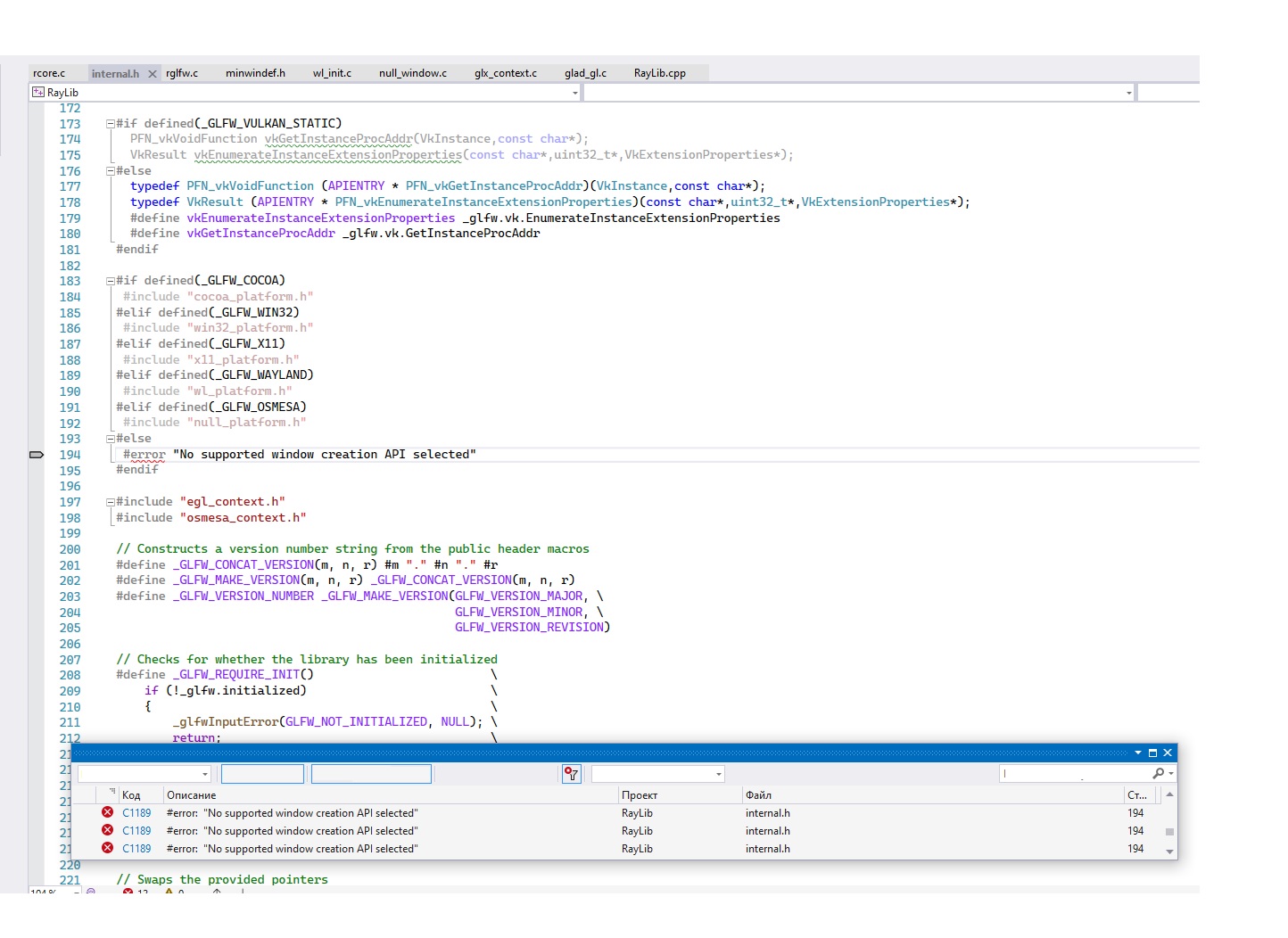Open the member navigation dropdown on the right
The height and width of the screenshot is (938, 1288).
click(1127, 92)
